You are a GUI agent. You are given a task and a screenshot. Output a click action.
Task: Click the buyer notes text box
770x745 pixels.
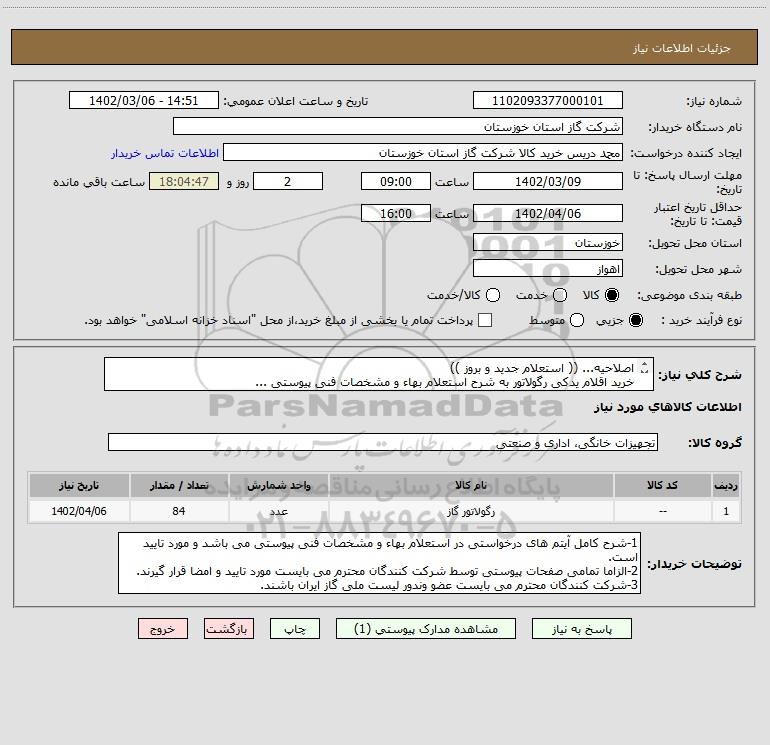380,563
